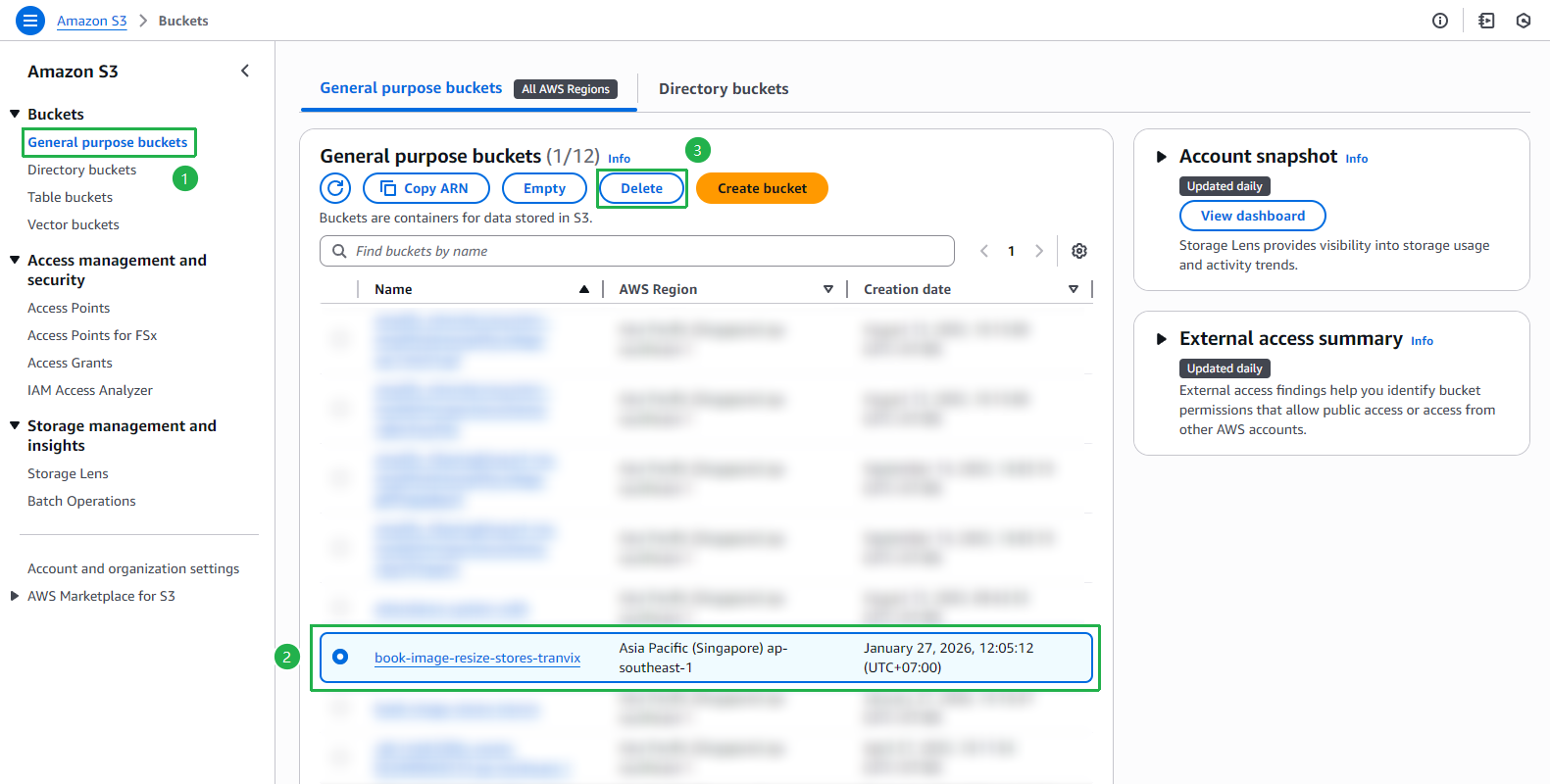
Task: Click the Copy ARN button
Action: pyautogui.click(x=426, y=188)
